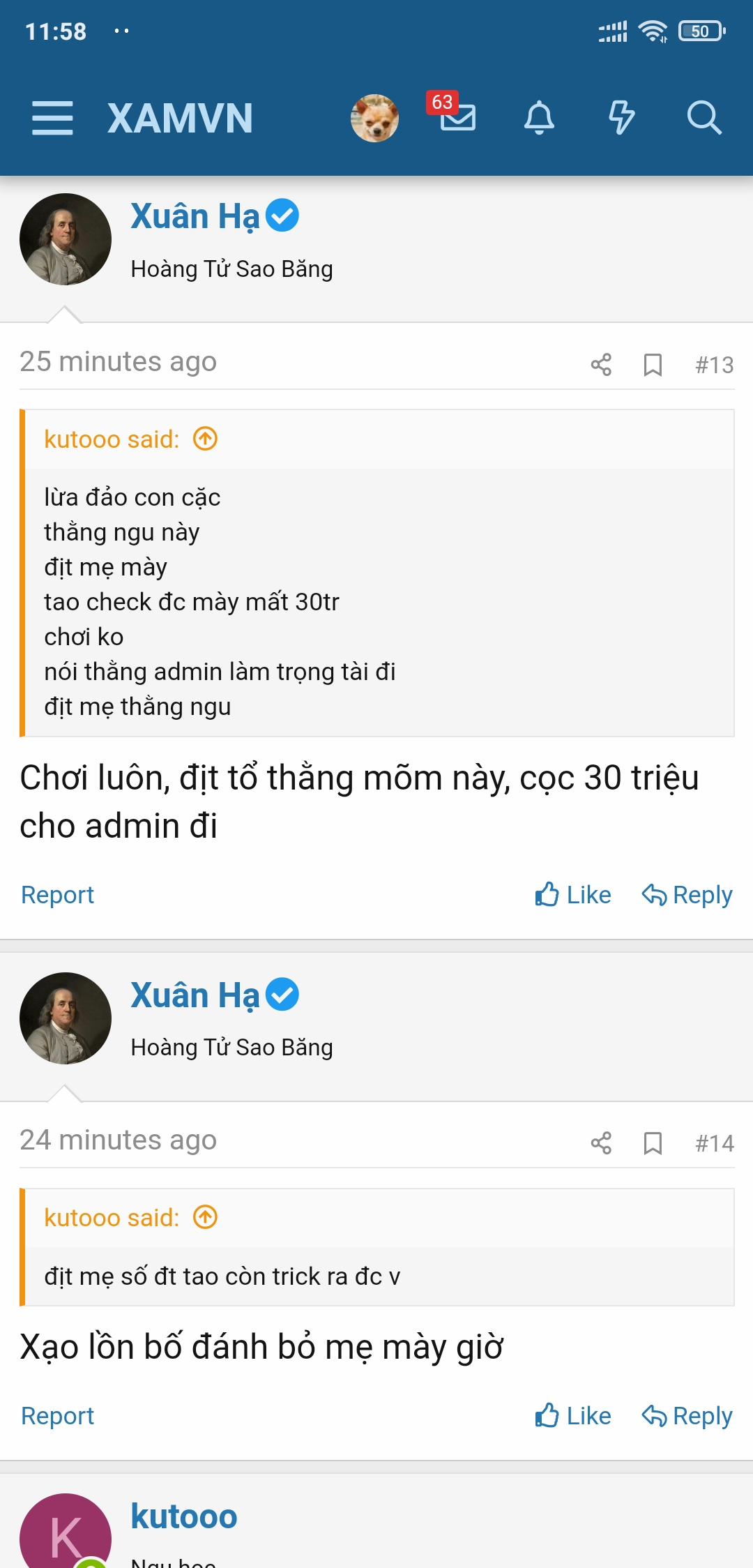Viewport: 753px width, 1568px height.
Task: View kutooo's profile avatar
Action: tap(66, 1535)
